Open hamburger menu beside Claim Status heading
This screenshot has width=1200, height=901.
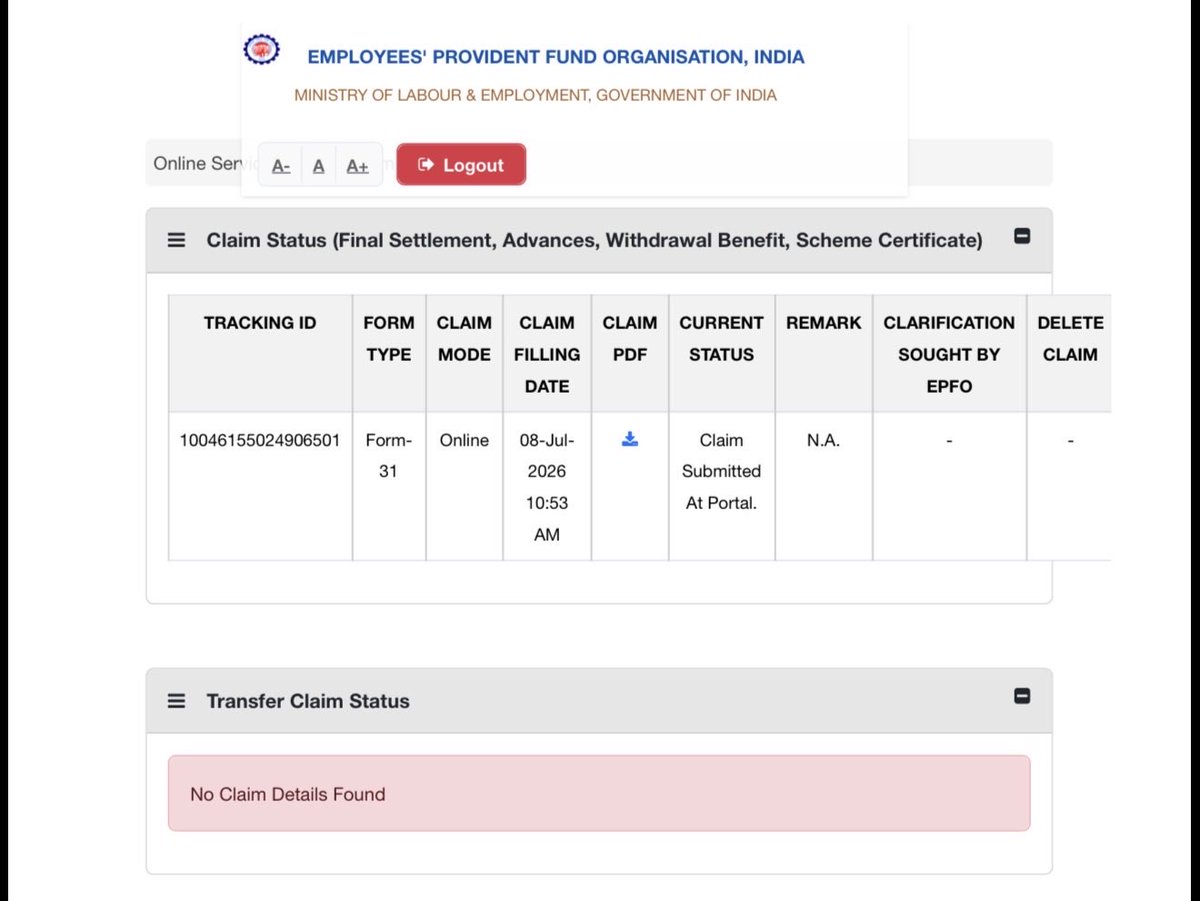[177, 241]
